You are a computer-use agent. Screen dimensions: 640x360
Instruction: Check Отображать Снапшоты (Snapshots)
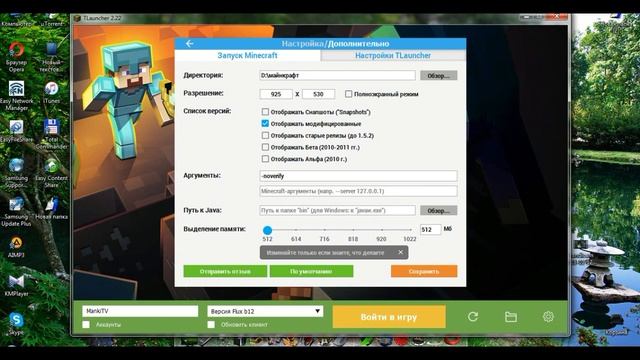[x=265, y=111]
